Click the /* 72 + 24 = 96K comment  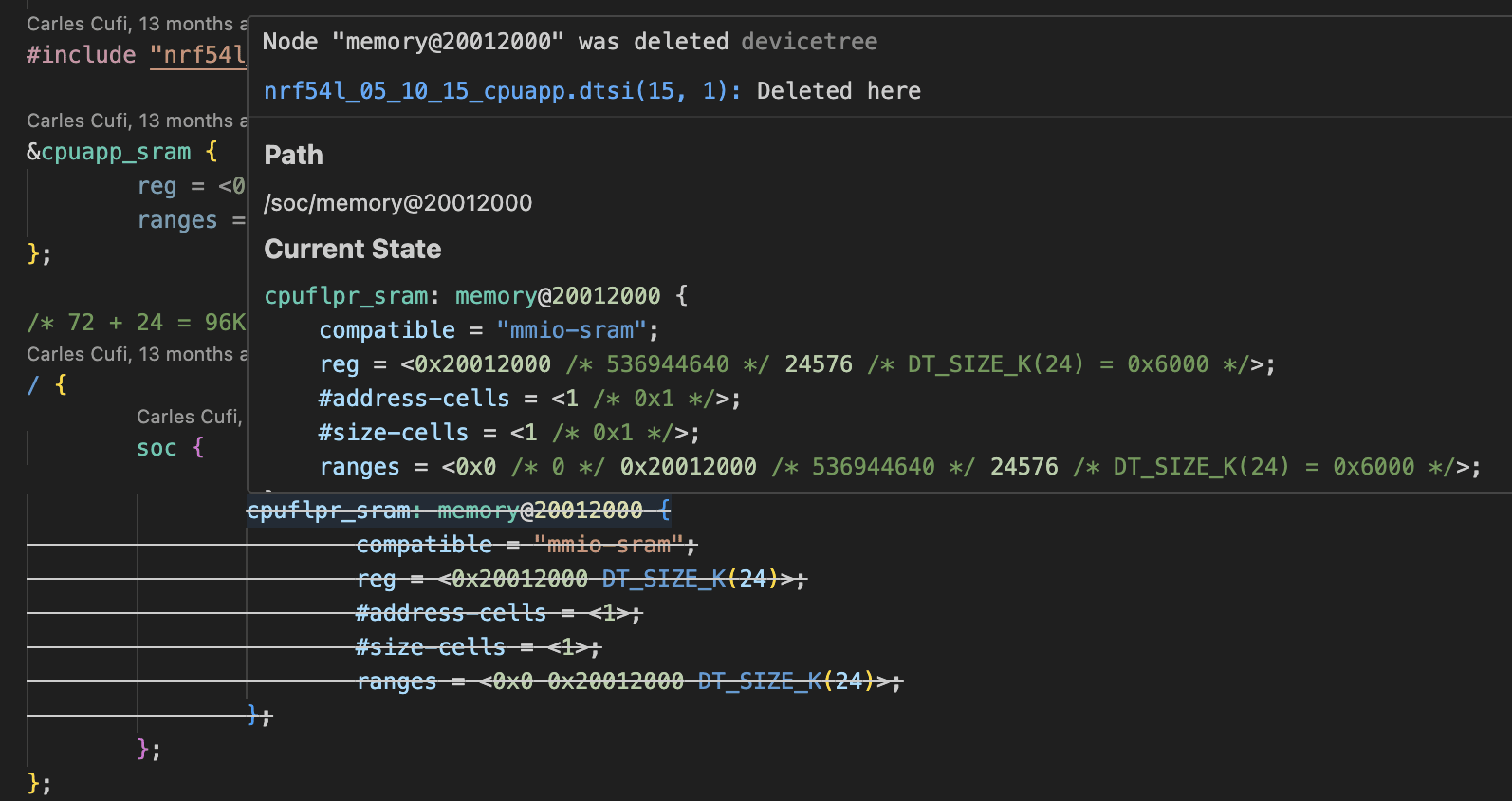(137, 323)
